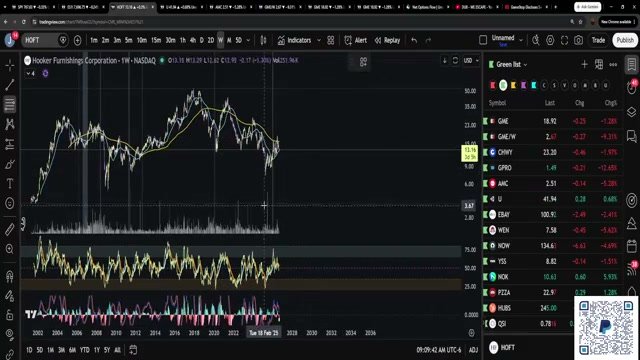Open the patterns drawing tool
The height and width of the screenshot is (360, 640).
coord(10,124)
